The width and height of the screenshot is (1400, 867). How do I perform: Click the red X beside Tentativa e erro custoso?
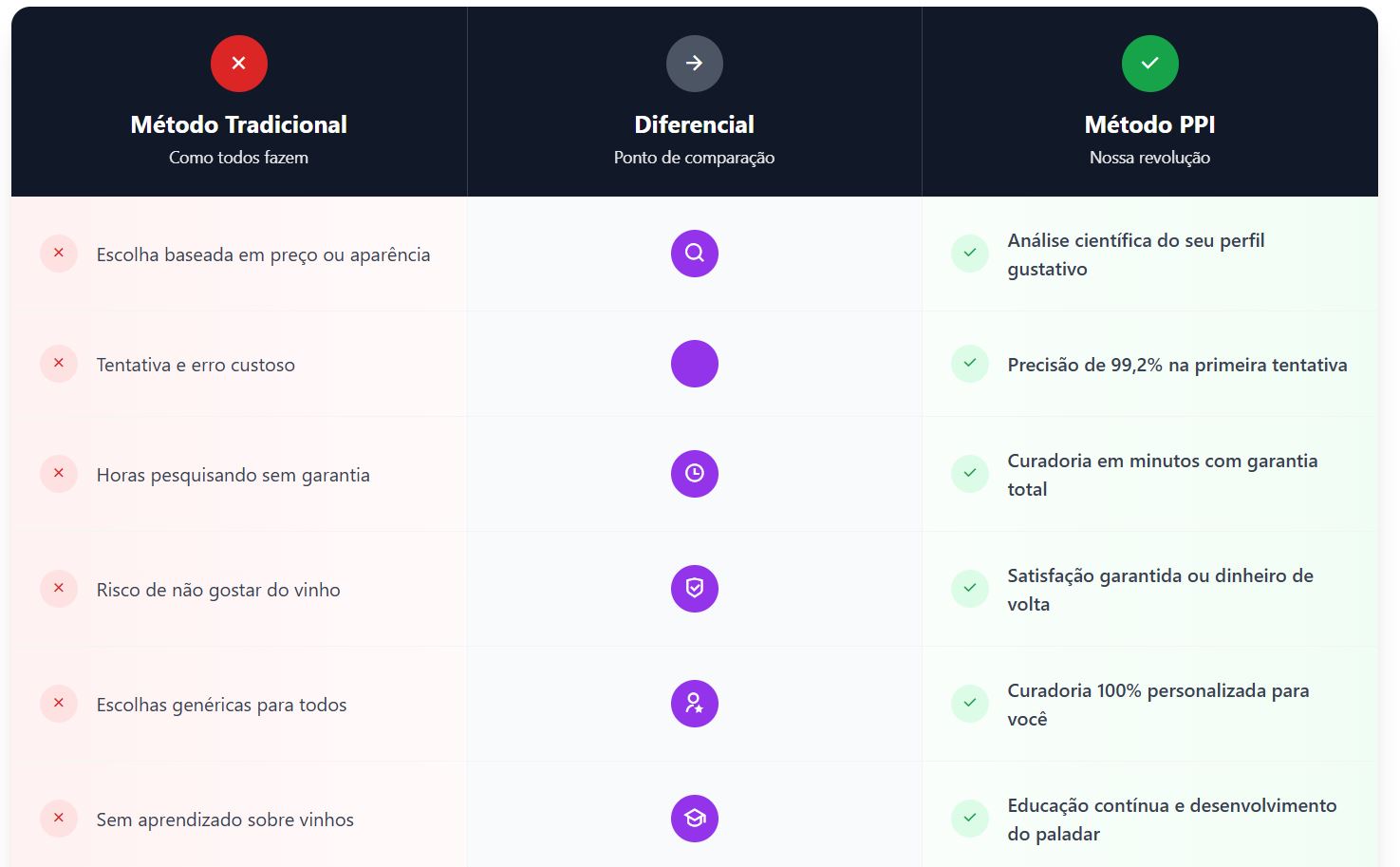59,364
